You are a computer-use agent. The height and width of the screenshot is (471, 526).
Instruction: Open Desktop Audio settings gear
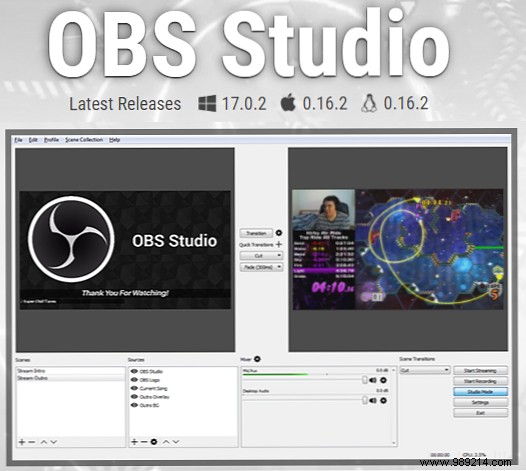383,401
